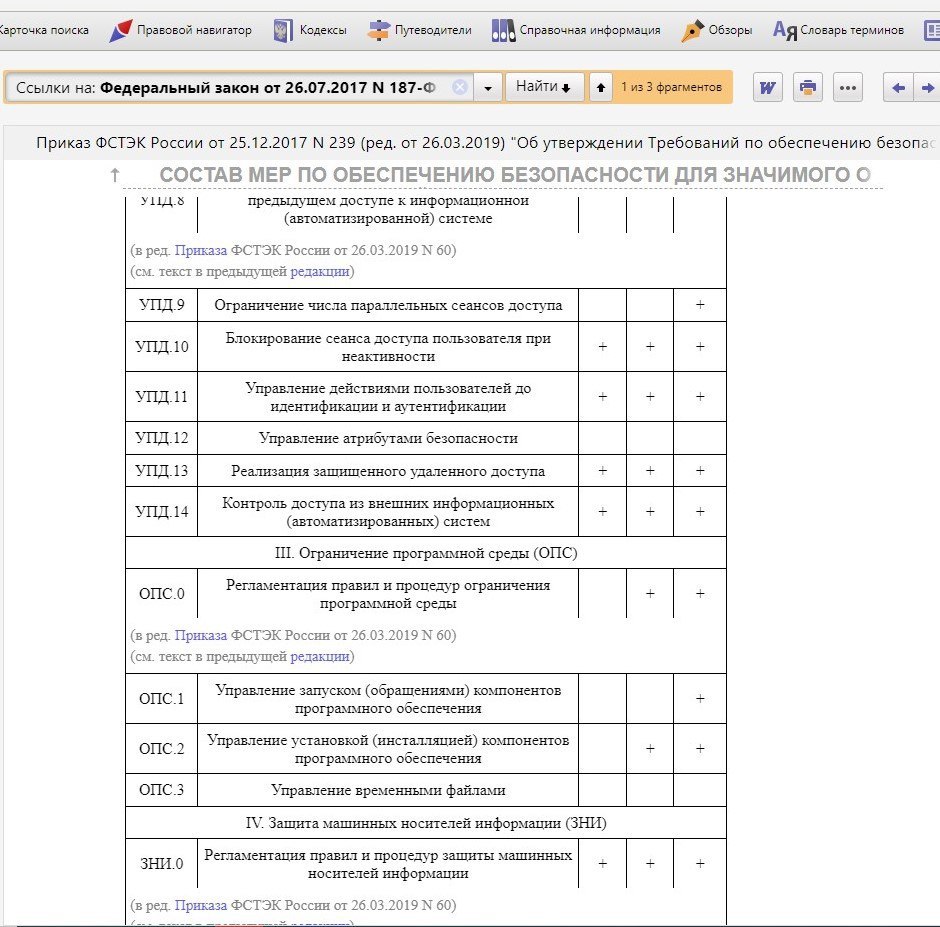Click Регламентация правил и процедур ограничения программной среды
Screen dimensions: 940x927
coord(388,594)
